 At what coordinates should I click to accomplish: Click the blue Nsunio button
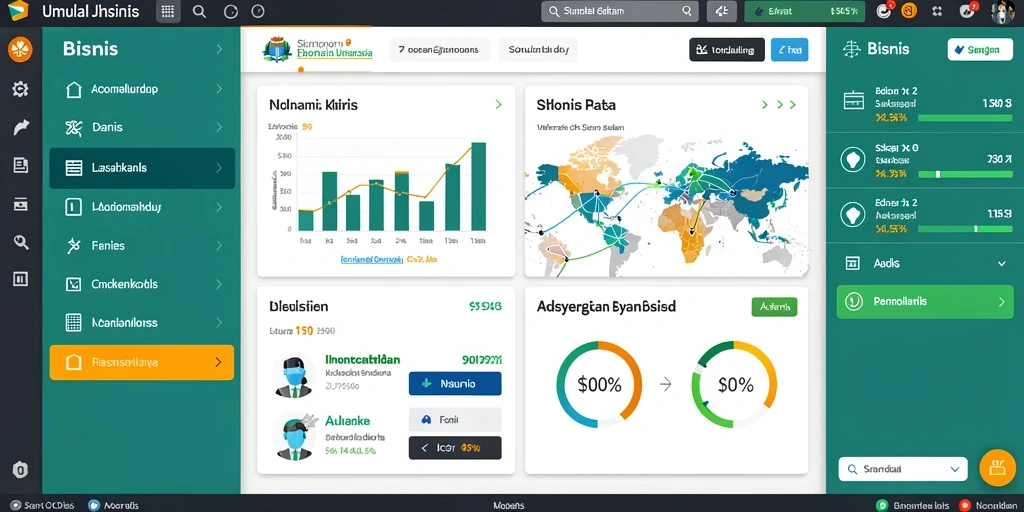[x=455, y=384]
